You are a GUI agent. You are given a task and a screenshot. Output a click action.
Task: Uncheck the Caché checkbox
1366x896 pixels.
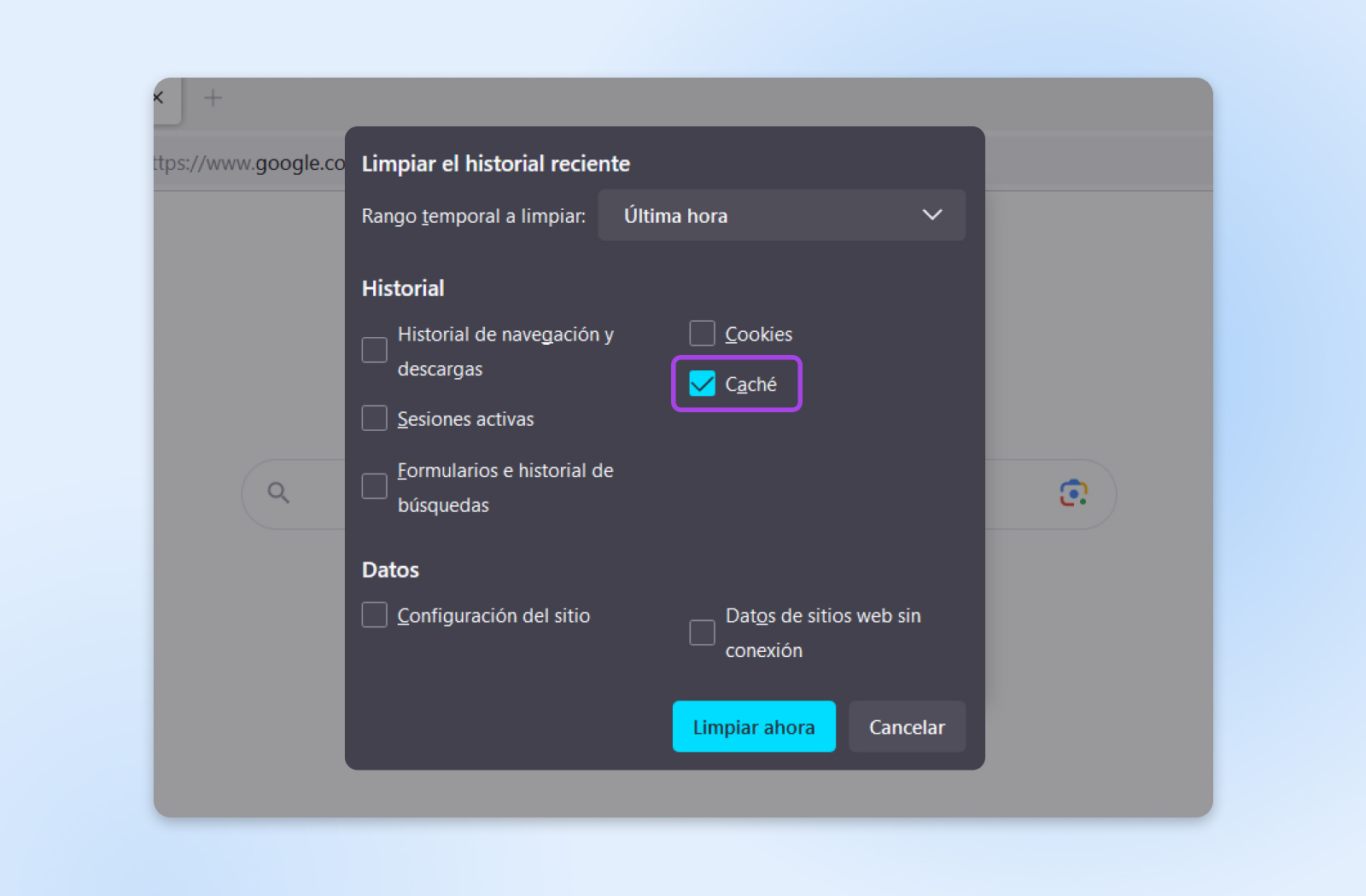pos(702,384)
